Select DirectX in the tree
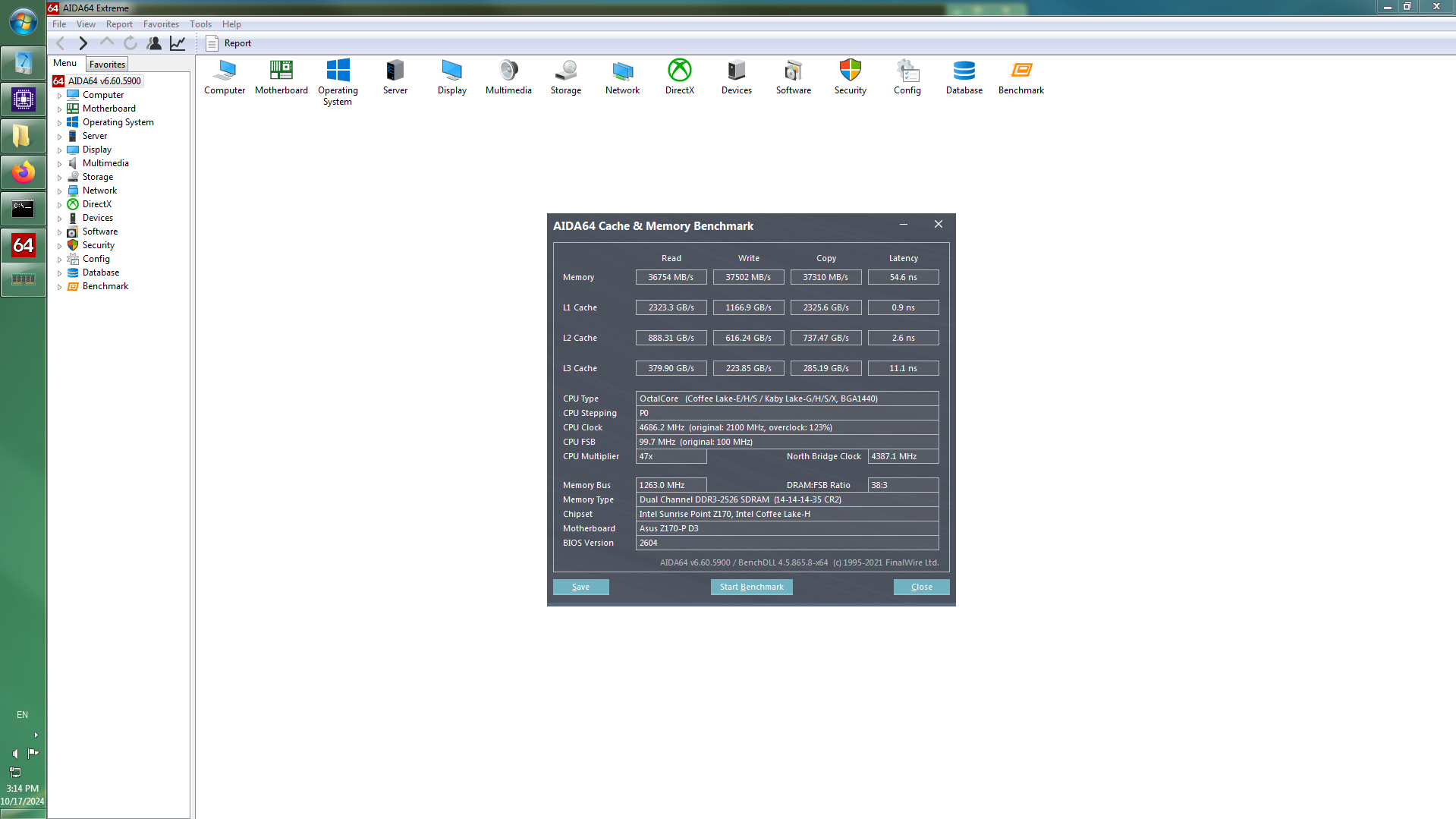 [x=97, y=204]
